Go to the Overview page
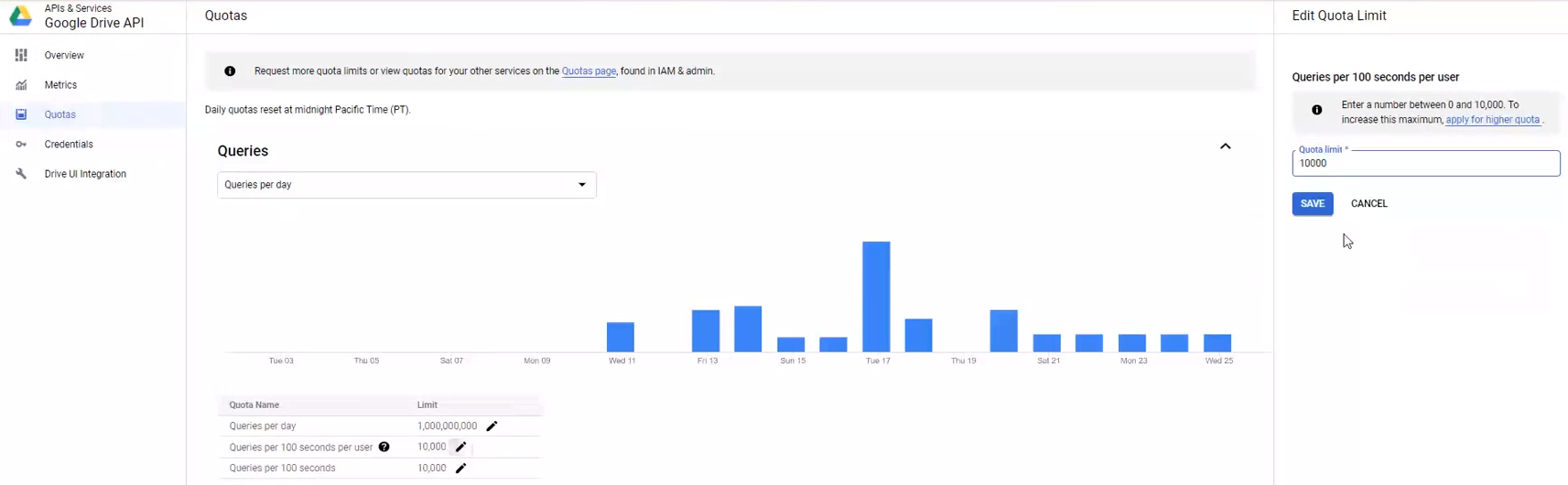 pos(64,56)
